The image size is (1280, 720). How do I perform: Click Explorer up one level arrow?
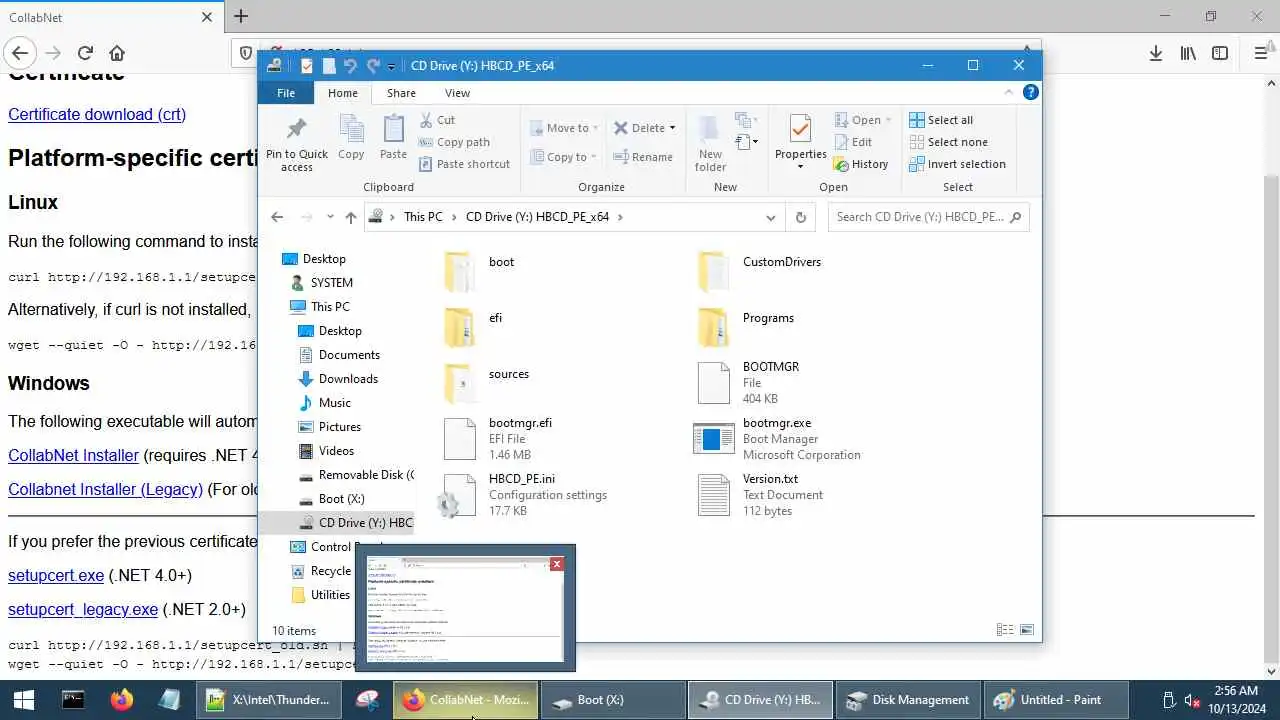(x=350, y=217)
